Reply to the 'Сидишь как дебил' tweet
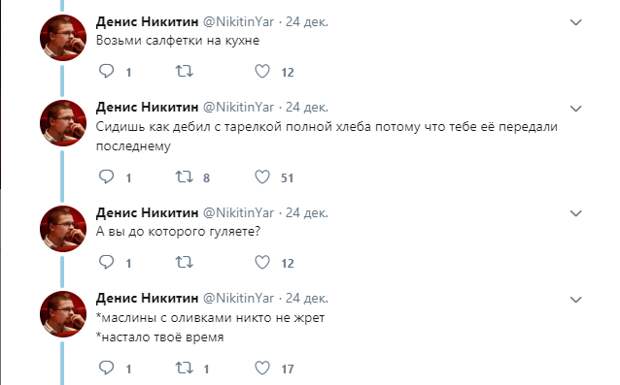Screen dimensions: 620x385 coord(106,177)
